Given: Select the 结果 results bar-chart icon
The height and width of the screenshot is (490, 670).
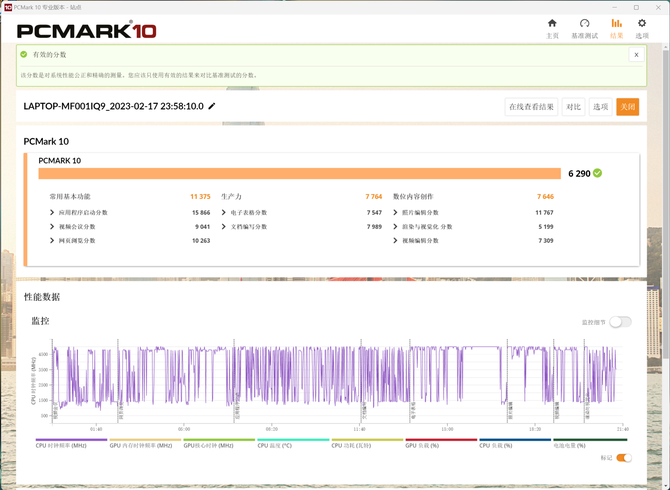Looking at the screenshot, I should 616,23.
